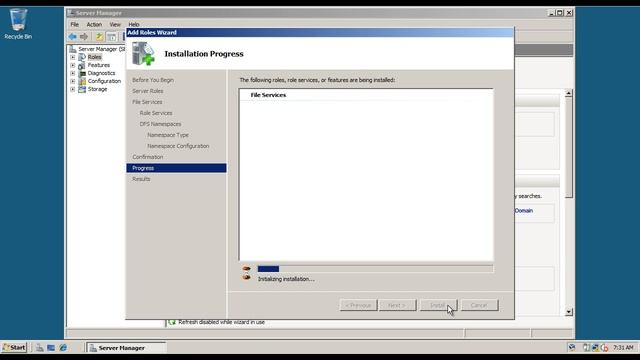The height and width of the screenshot is (360, 640).
Task: Expand the Storage tree node
Action: (73, 89)
